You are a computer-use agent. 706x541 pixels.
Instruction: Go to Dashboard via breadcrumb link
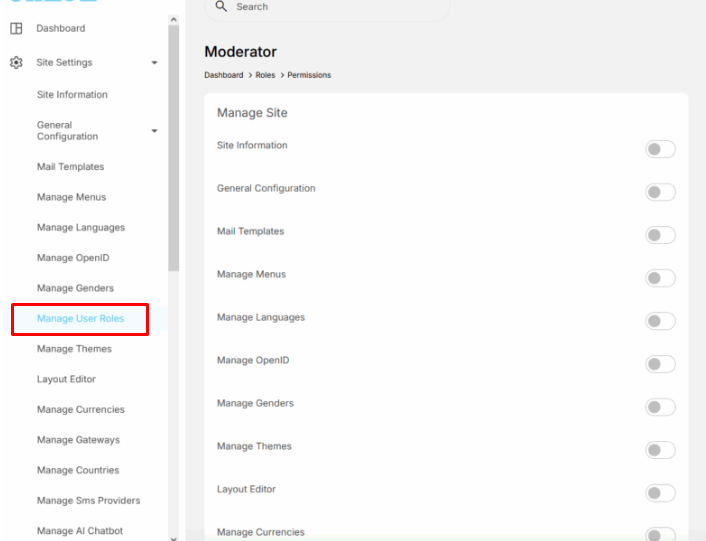click(x=223, y=75)
